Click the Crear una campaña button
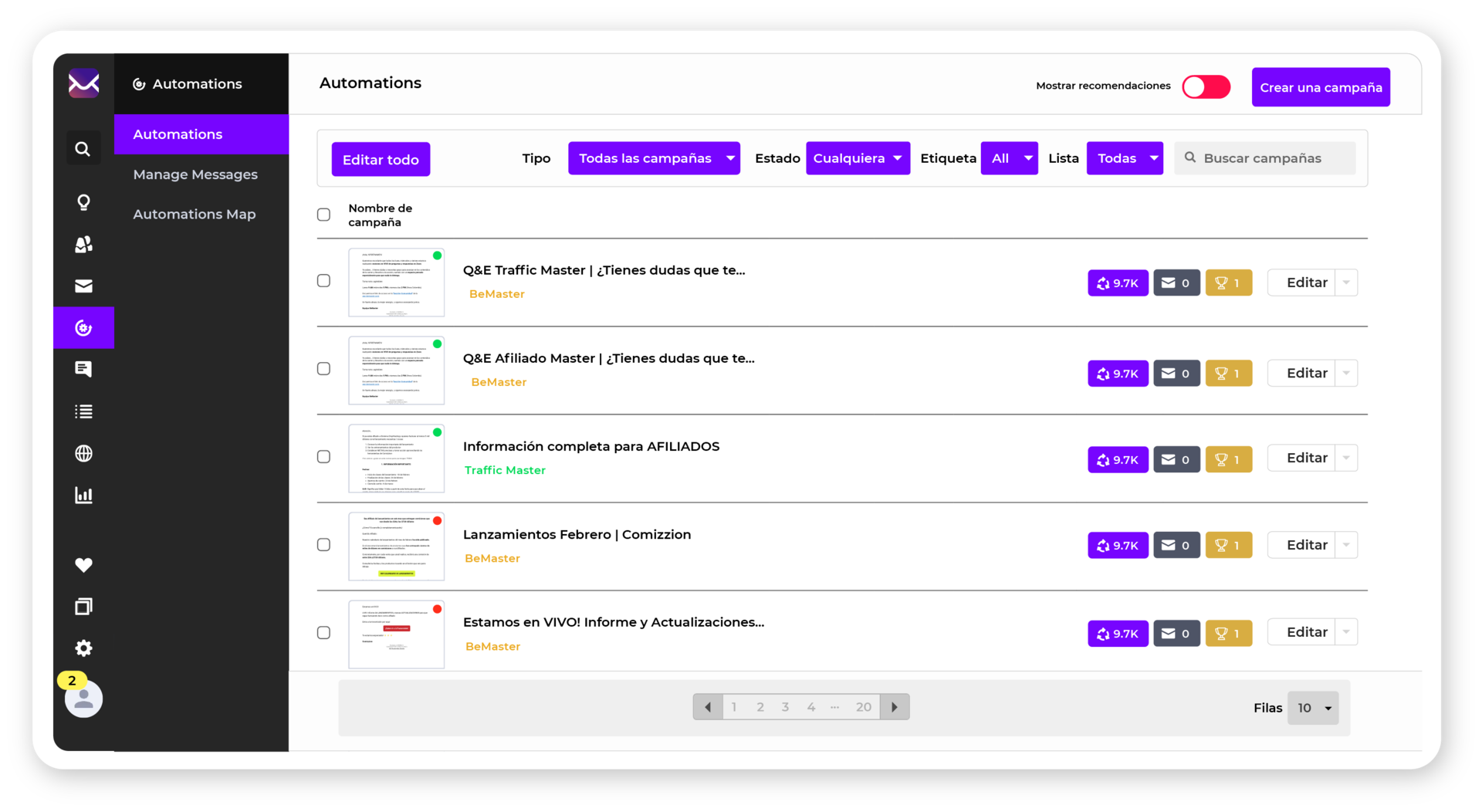 (1321, 87)
